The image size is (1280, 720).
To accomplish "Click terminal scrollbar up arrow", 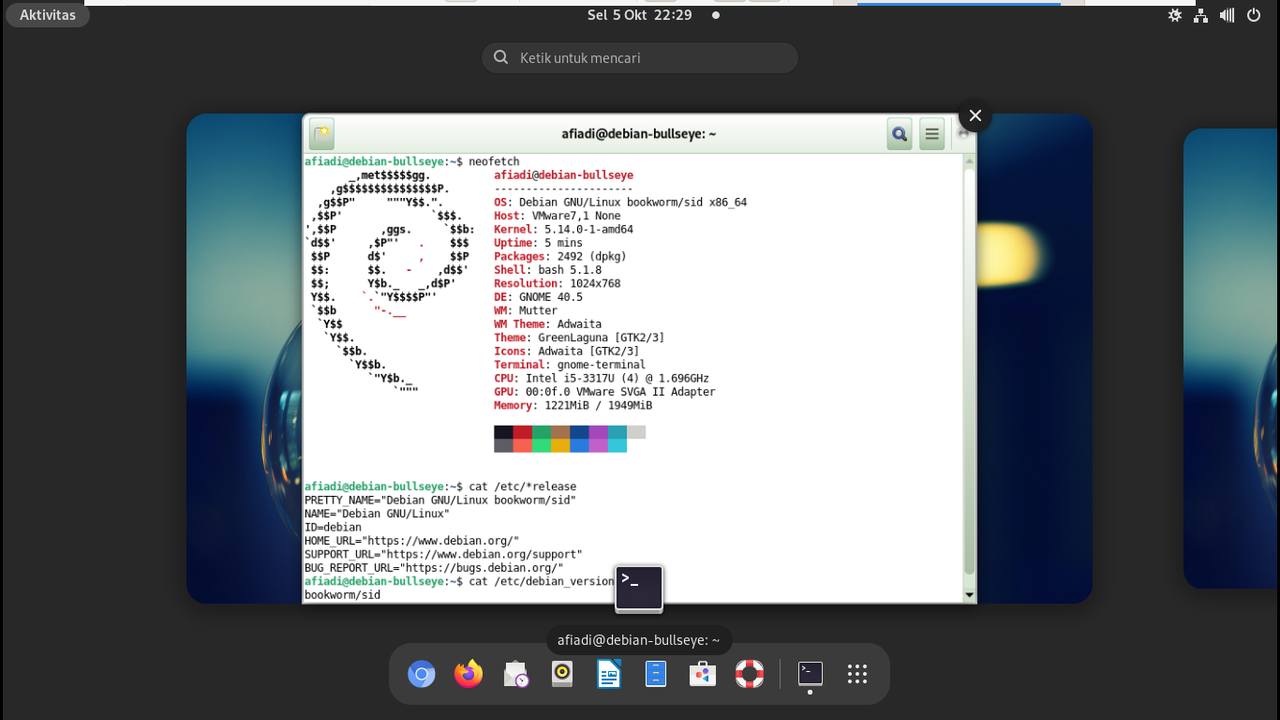I will (969, 161).
